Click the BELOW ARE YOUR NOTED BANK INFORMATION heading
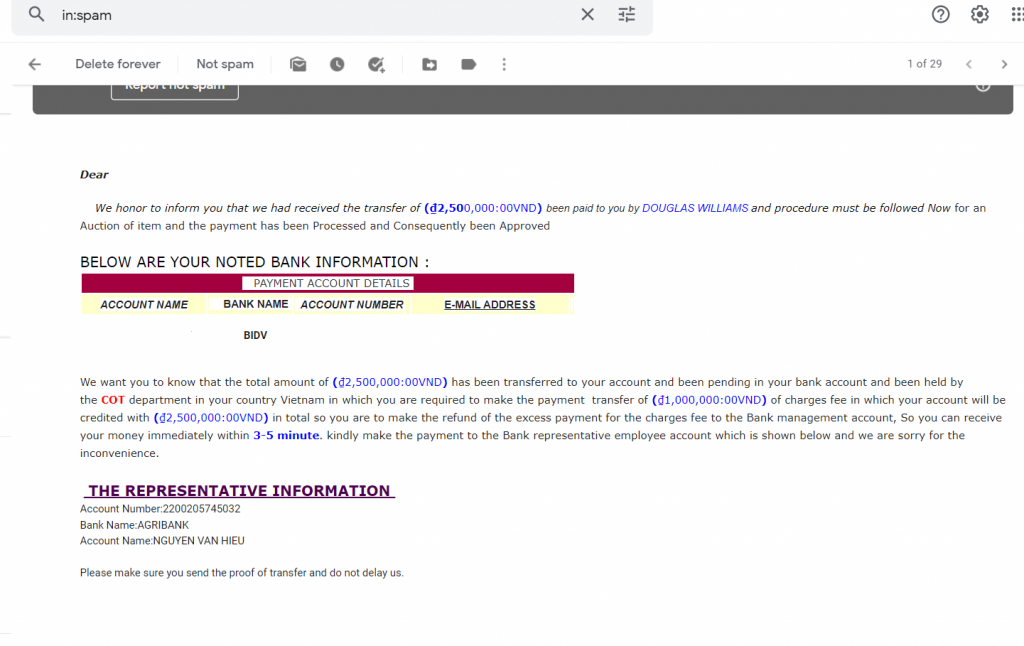 coord(255,262)
